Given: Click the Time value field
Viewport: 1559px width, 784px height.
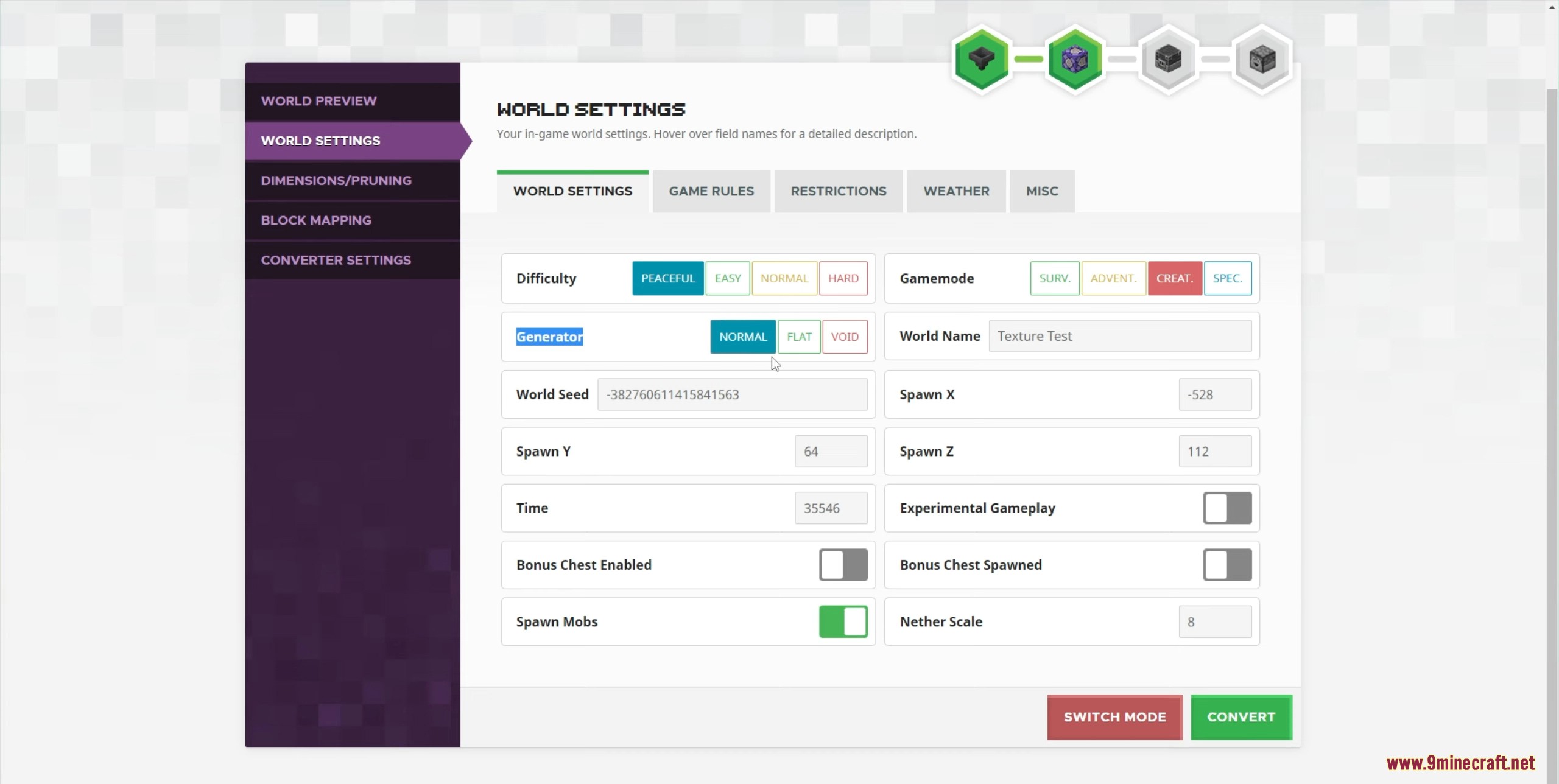Looking at the screenshot, I should 831,508.
